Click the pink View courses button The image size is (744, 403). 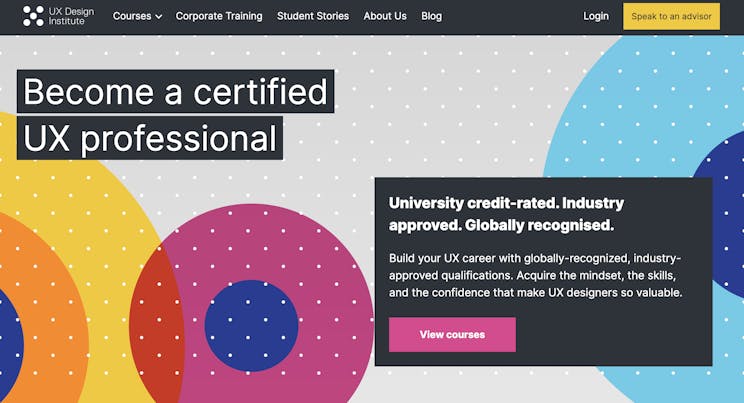click(x=452, y=335)
